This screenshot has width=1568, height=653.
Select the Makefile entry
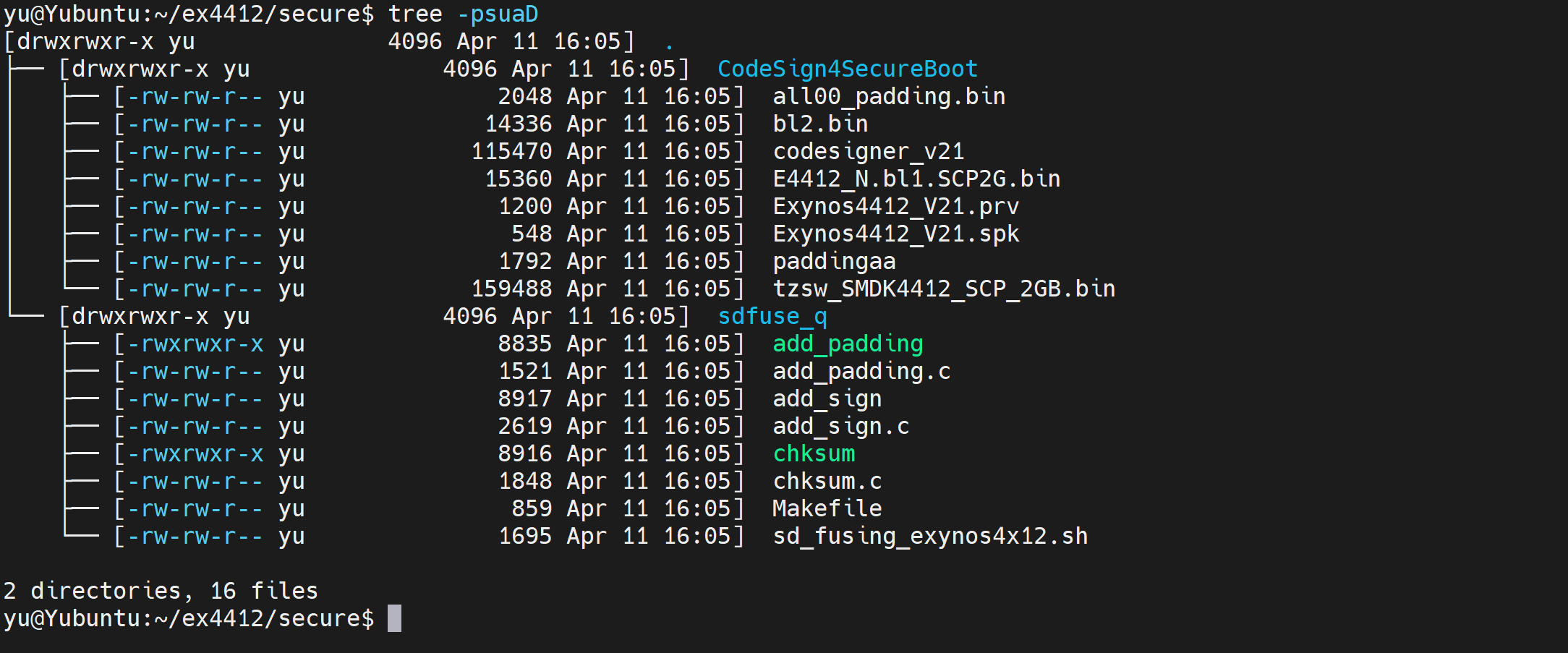(x=827, y=509)
